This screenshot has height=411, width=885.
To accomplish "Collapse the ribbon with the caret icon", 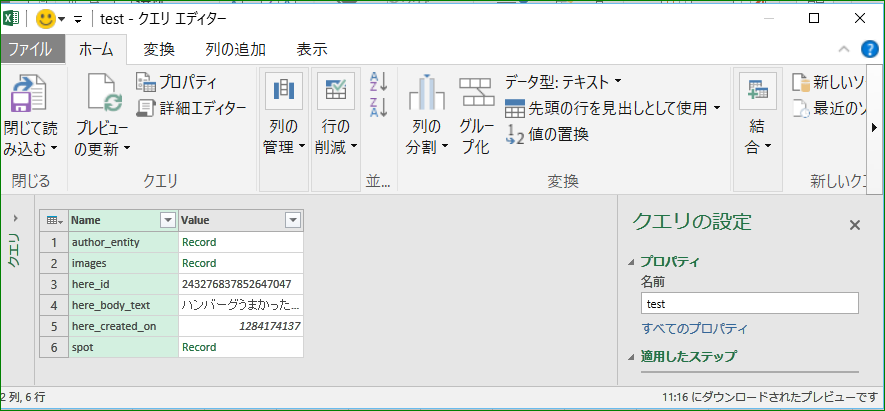I will click(844, 50).
